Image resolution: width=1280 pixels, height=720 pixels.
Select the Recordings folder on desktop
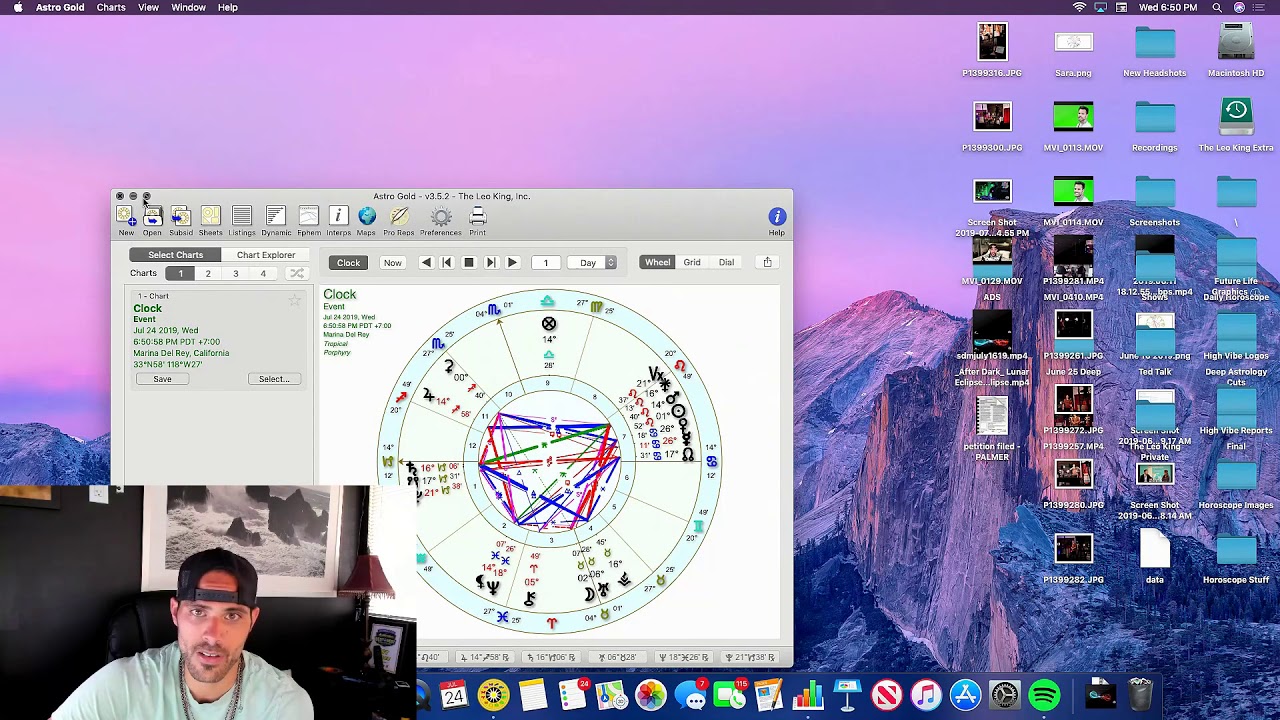1155,125
